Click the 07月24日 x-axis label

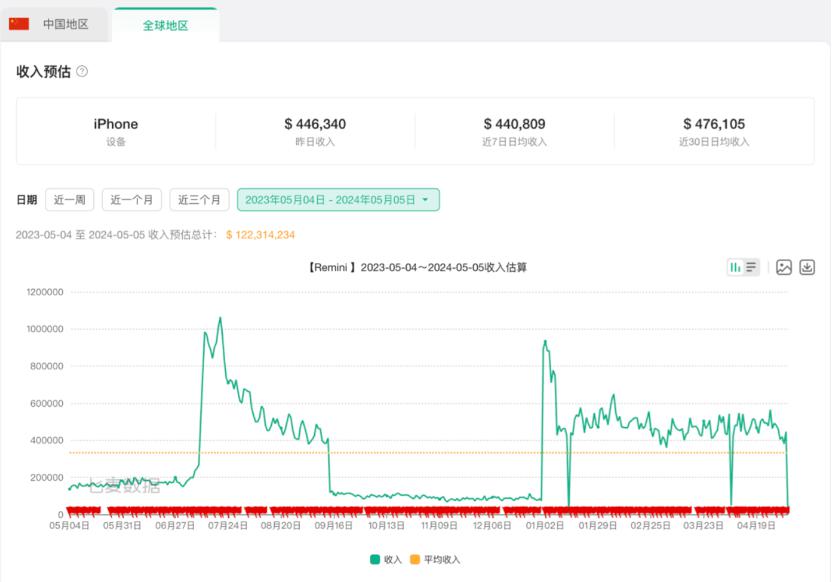[x=228, y=525]
